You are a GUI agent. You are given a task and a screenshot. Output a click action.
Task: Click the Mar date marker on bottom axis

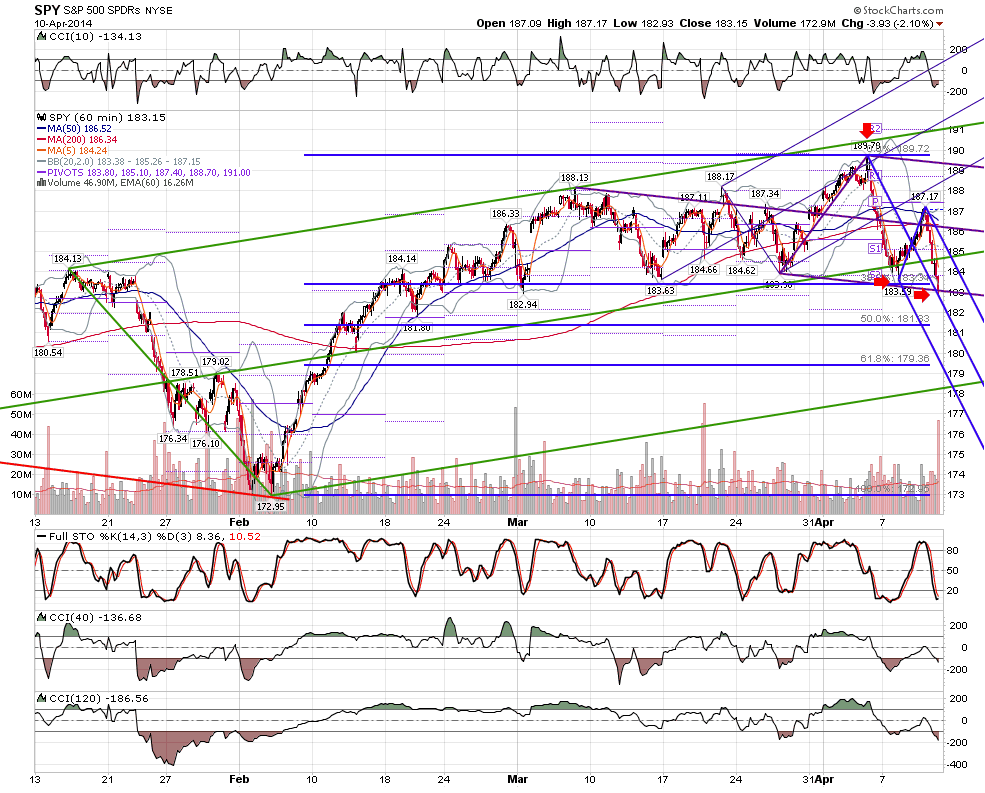click(517, 779)
